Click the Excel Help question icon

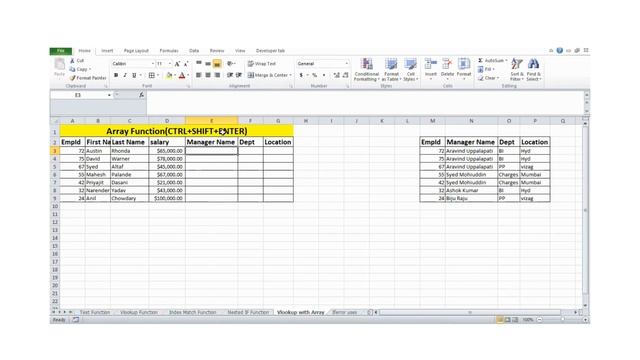click(x=560, y=51)
